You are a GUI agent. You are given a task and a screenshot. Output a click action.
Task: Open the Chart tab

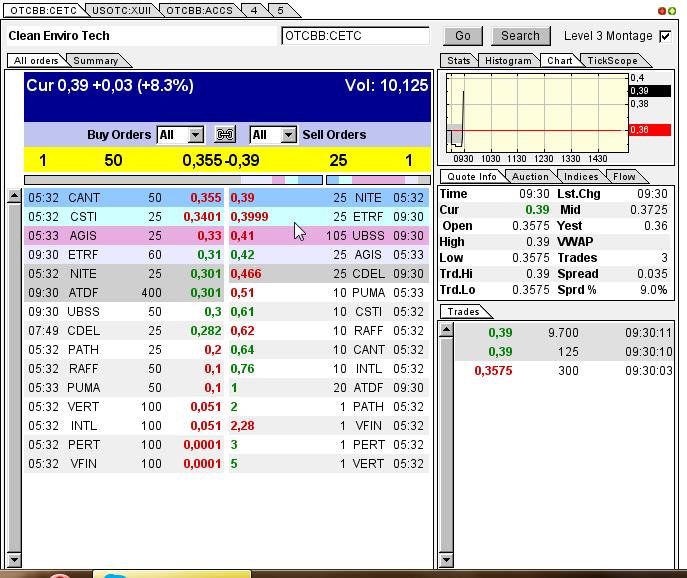[x=560, y=60]
